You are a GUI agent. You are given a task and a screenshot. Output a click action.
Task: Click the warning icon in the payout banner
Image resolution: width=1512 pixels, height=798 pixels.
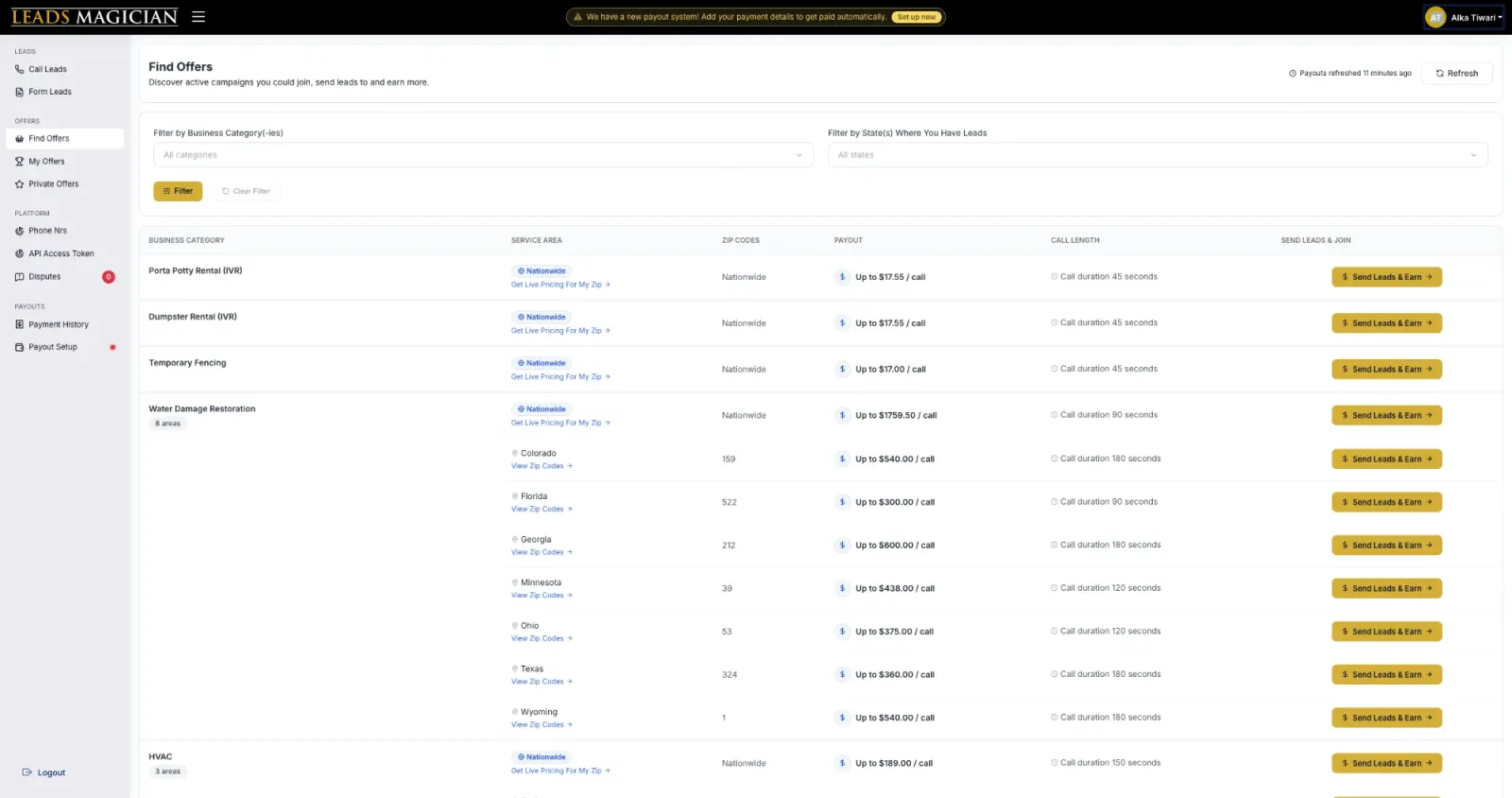coord(577,17)
